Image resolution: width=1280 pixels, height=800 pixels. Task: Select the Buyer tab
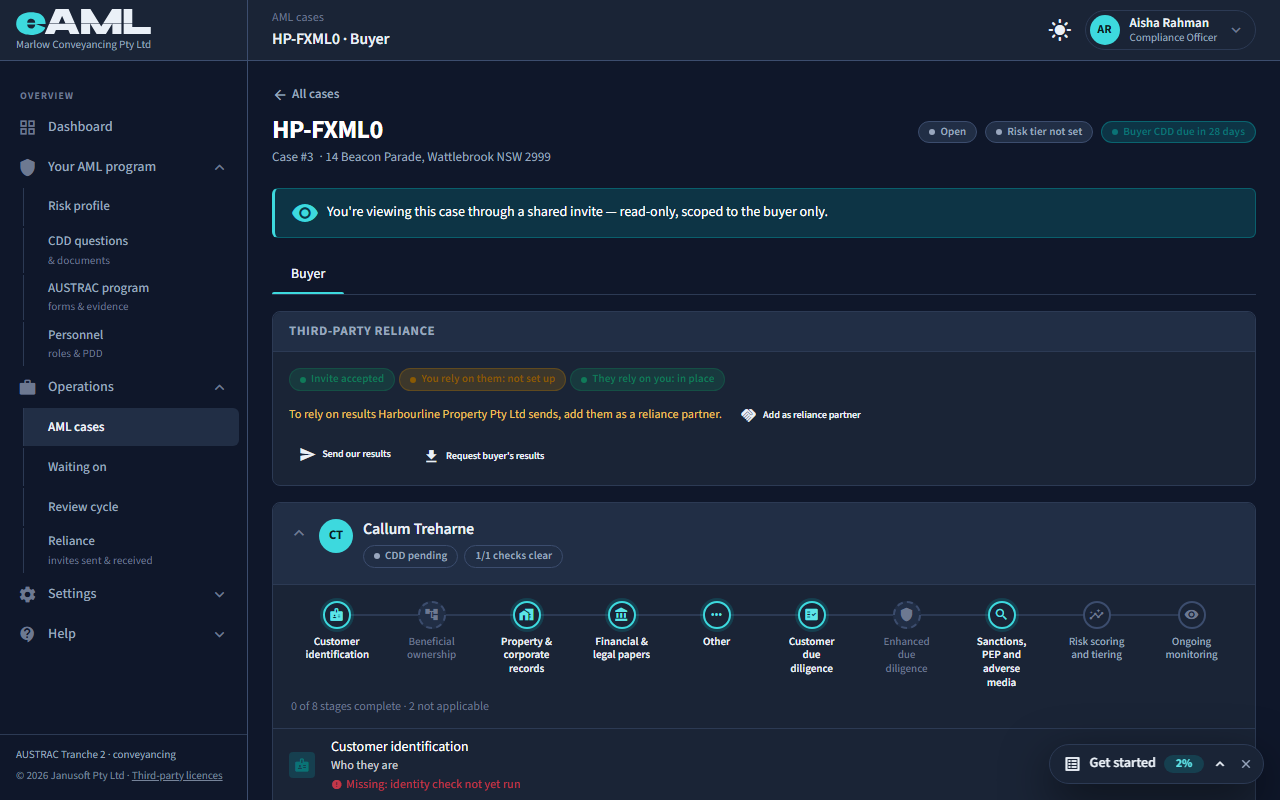(x=308, y=274)
